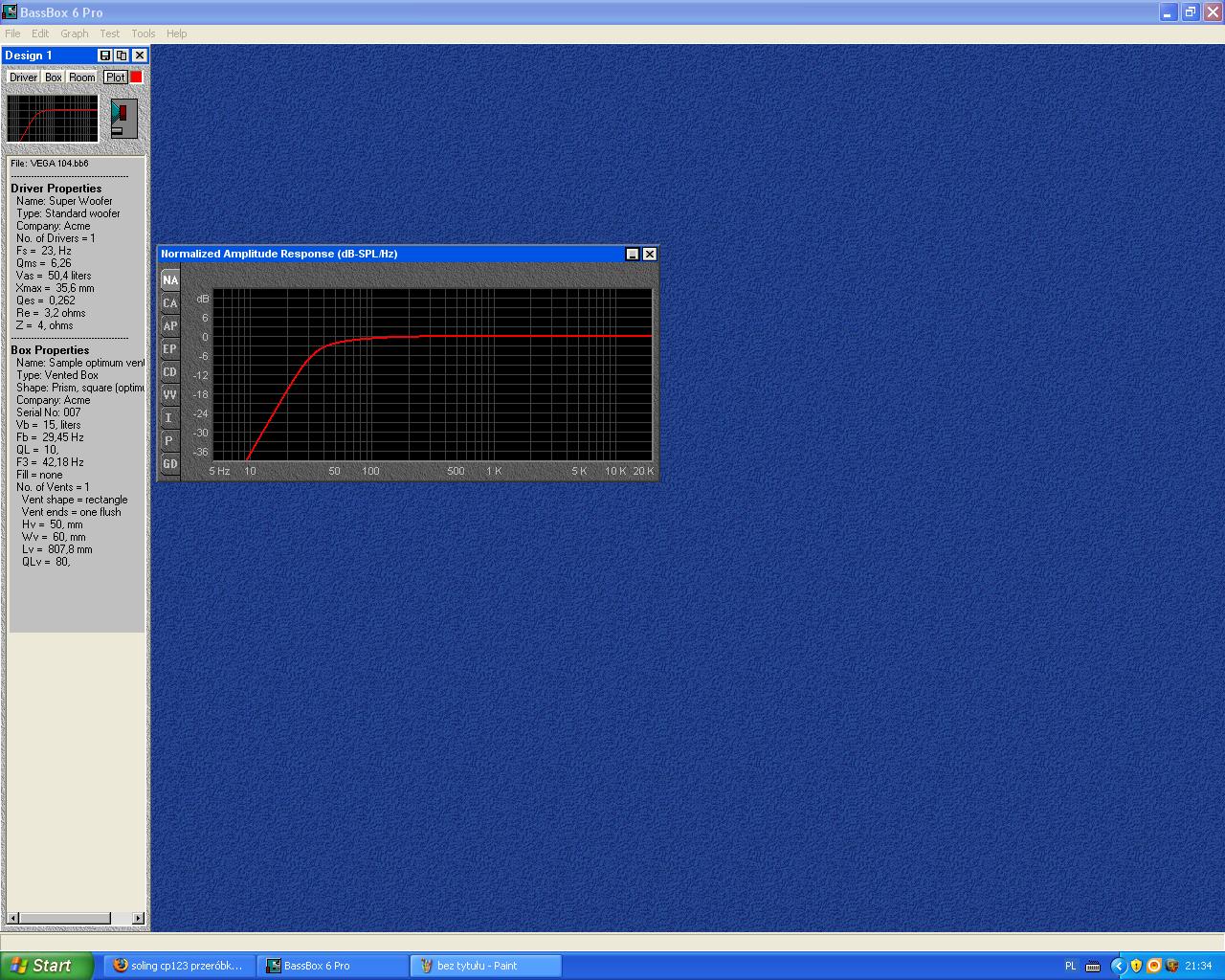This screenshot has width=1225, height=980.
Task: Select the EP graph tab
Action: point(169,349)
